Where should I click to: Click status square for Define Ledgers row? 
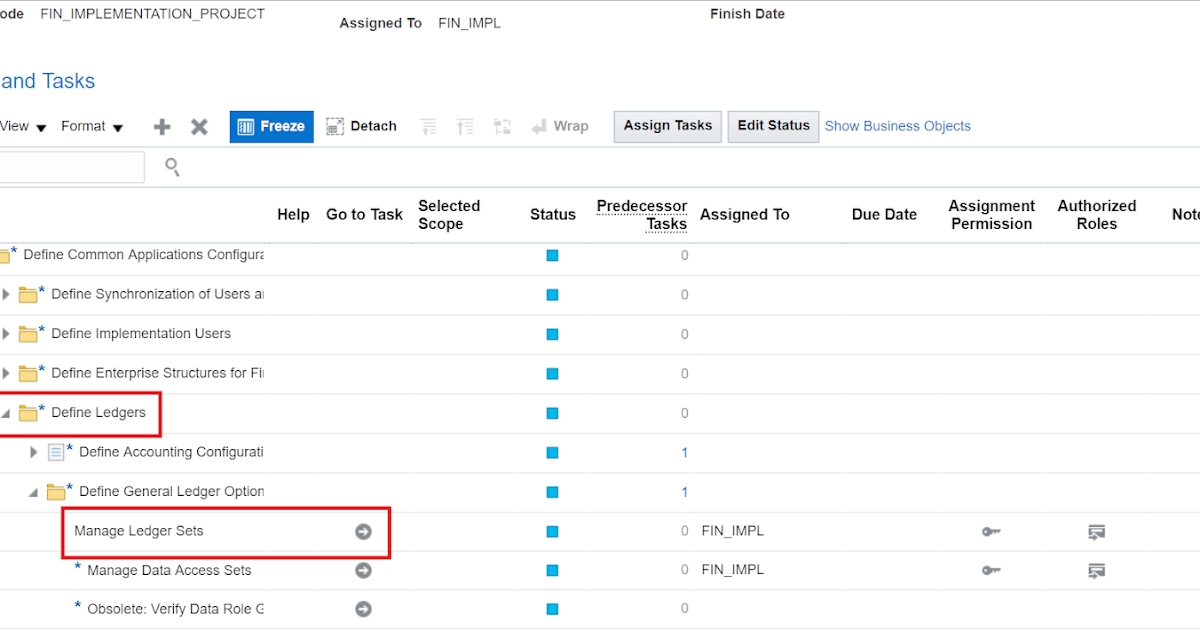click(x=552, y=413)
